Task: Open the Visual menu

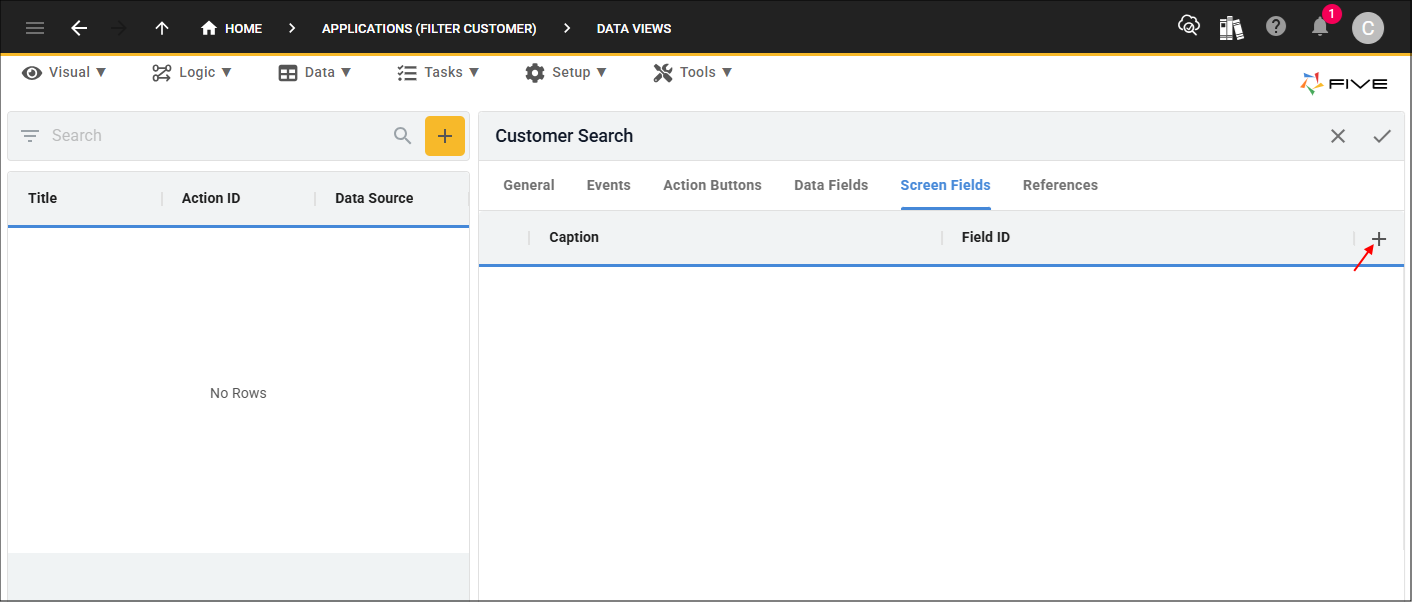Action: pos(64,72)
